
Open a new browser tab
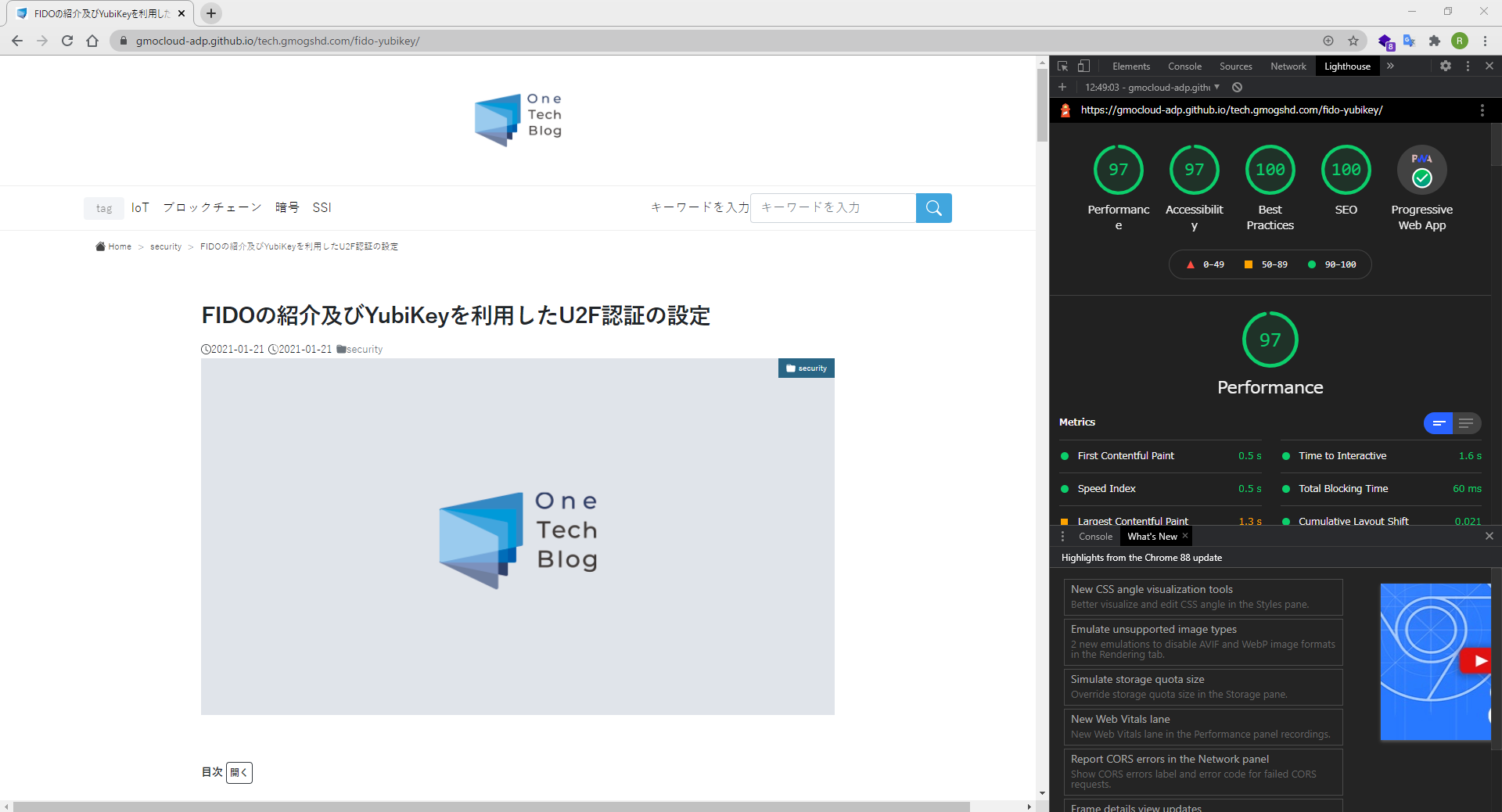211,13
